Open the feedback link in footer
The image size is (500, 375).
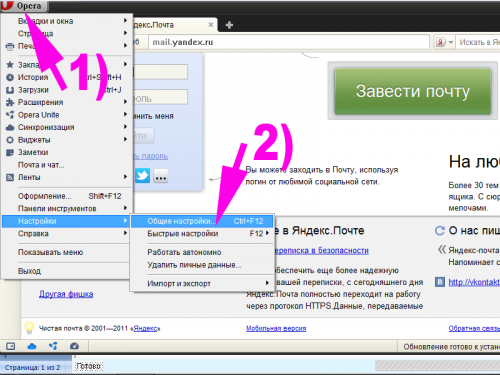(474, 328)
